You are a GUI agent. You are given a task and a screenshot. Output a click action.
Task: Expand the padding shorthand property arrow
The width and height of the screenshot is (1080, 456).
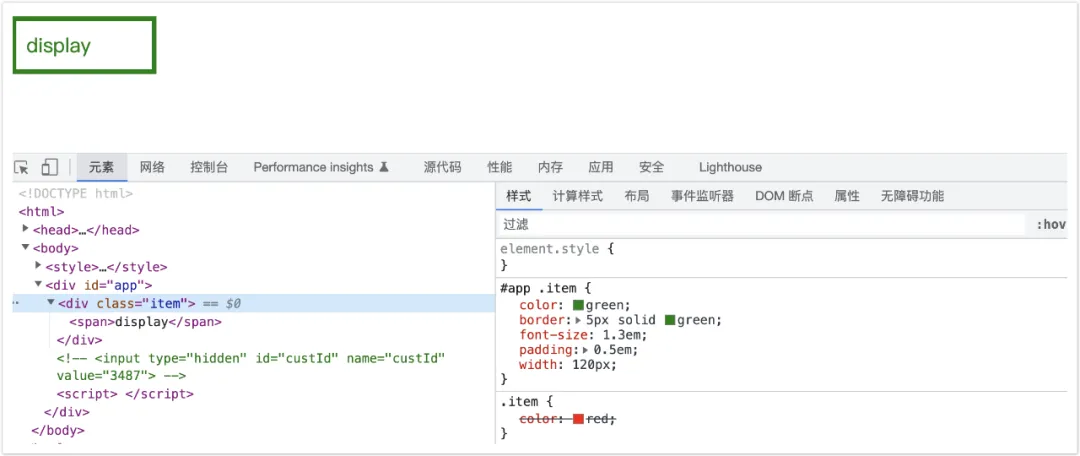click(586, 350)
